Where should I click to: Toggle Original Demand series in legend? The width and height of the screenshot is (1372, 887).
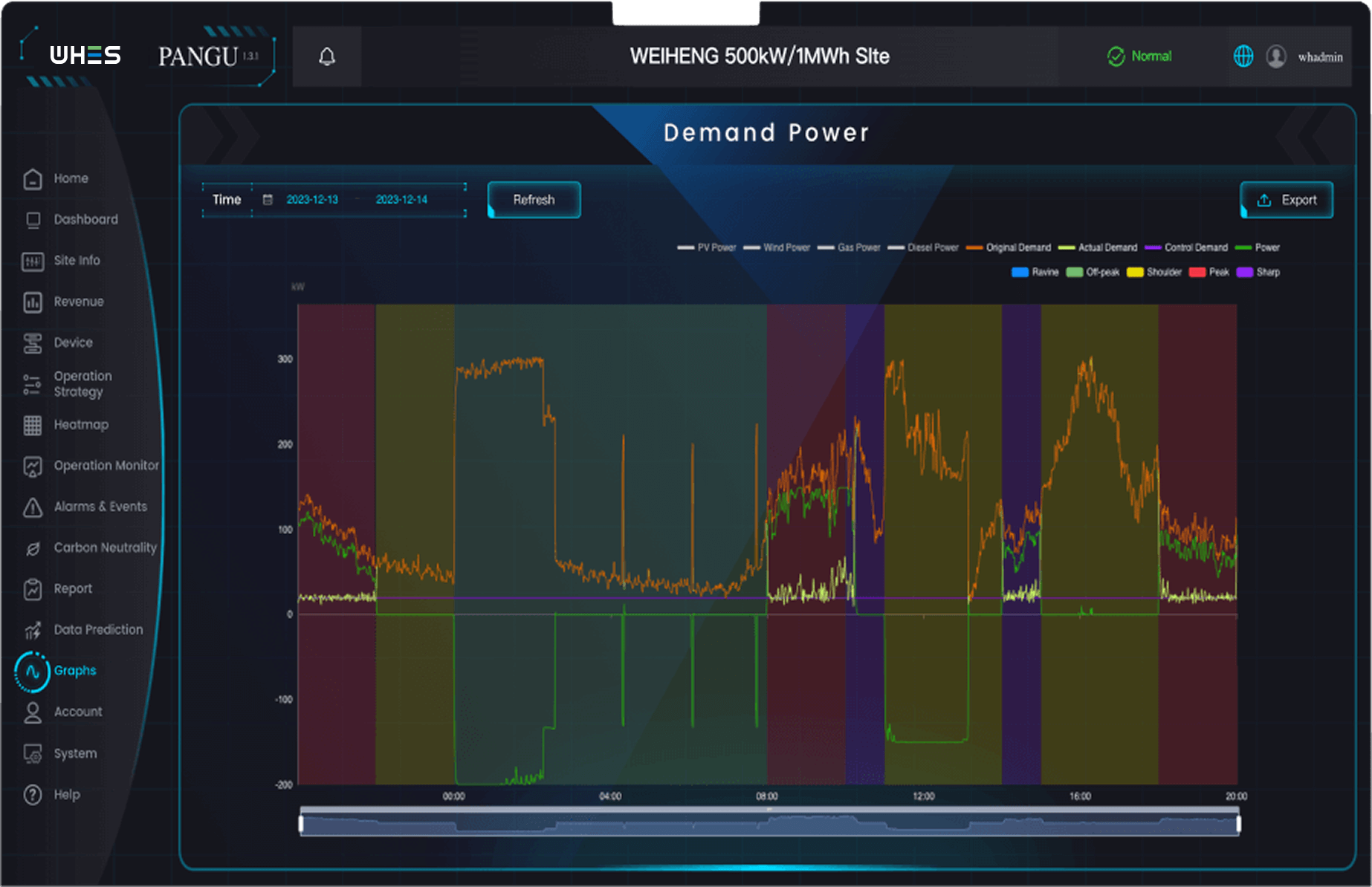click(1008, 247)
